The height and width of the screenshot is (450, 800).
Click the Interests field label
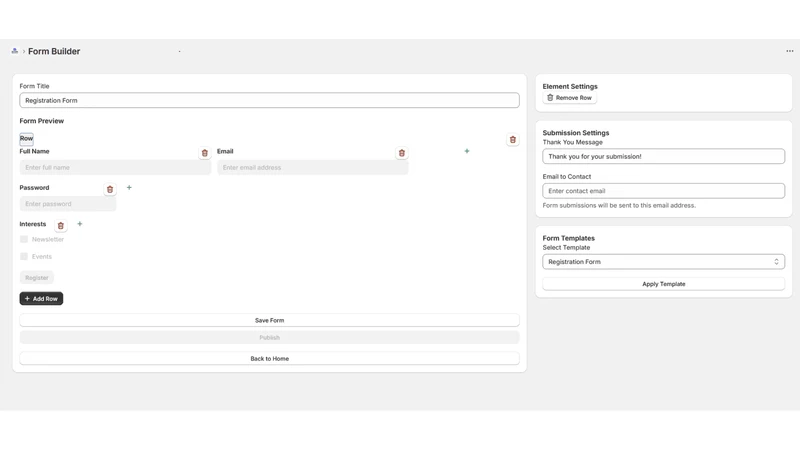pos(33,224)
